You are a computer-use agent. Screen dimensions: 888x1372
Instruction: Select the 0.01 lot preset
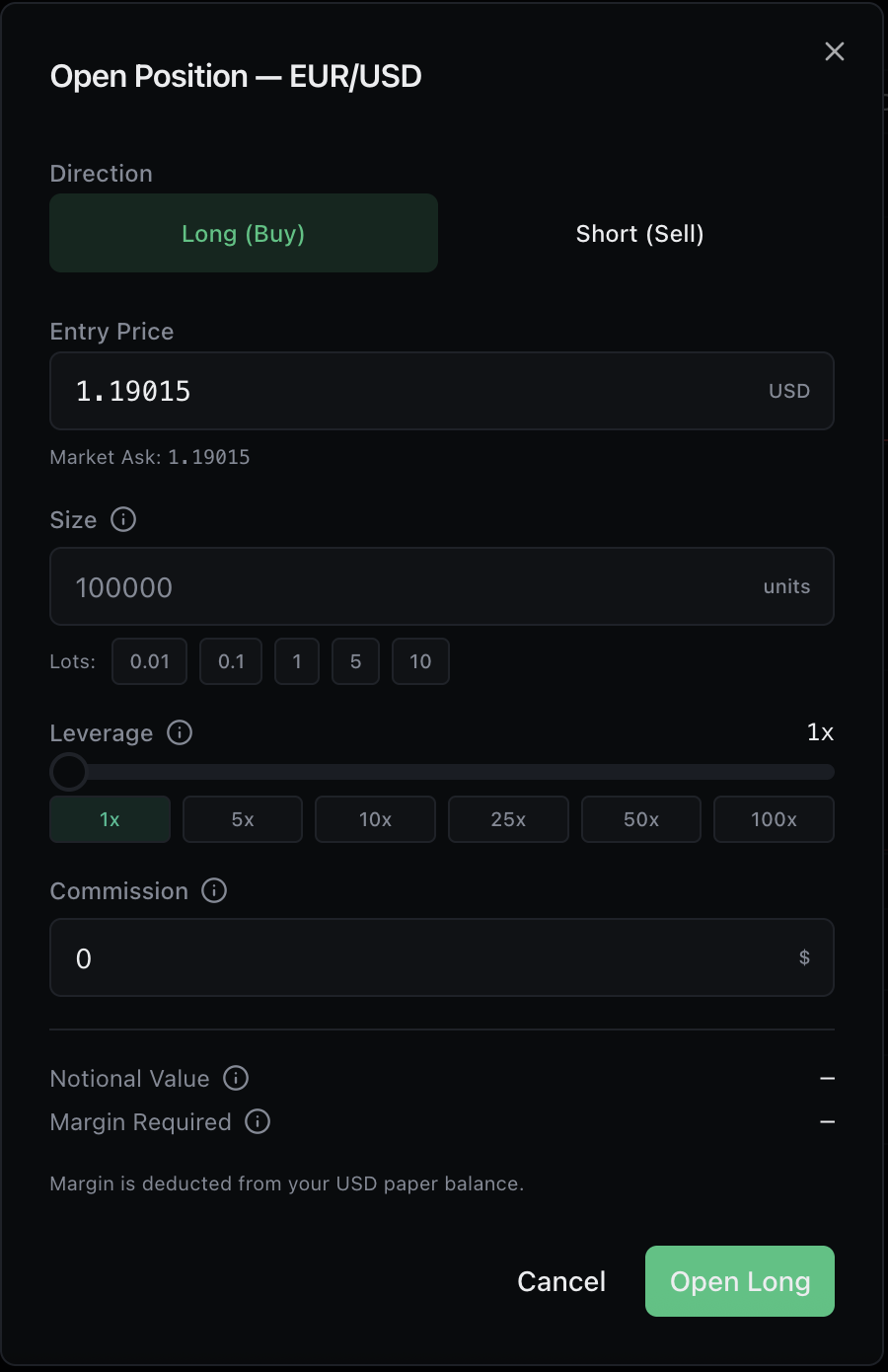(x=149, y=661)
